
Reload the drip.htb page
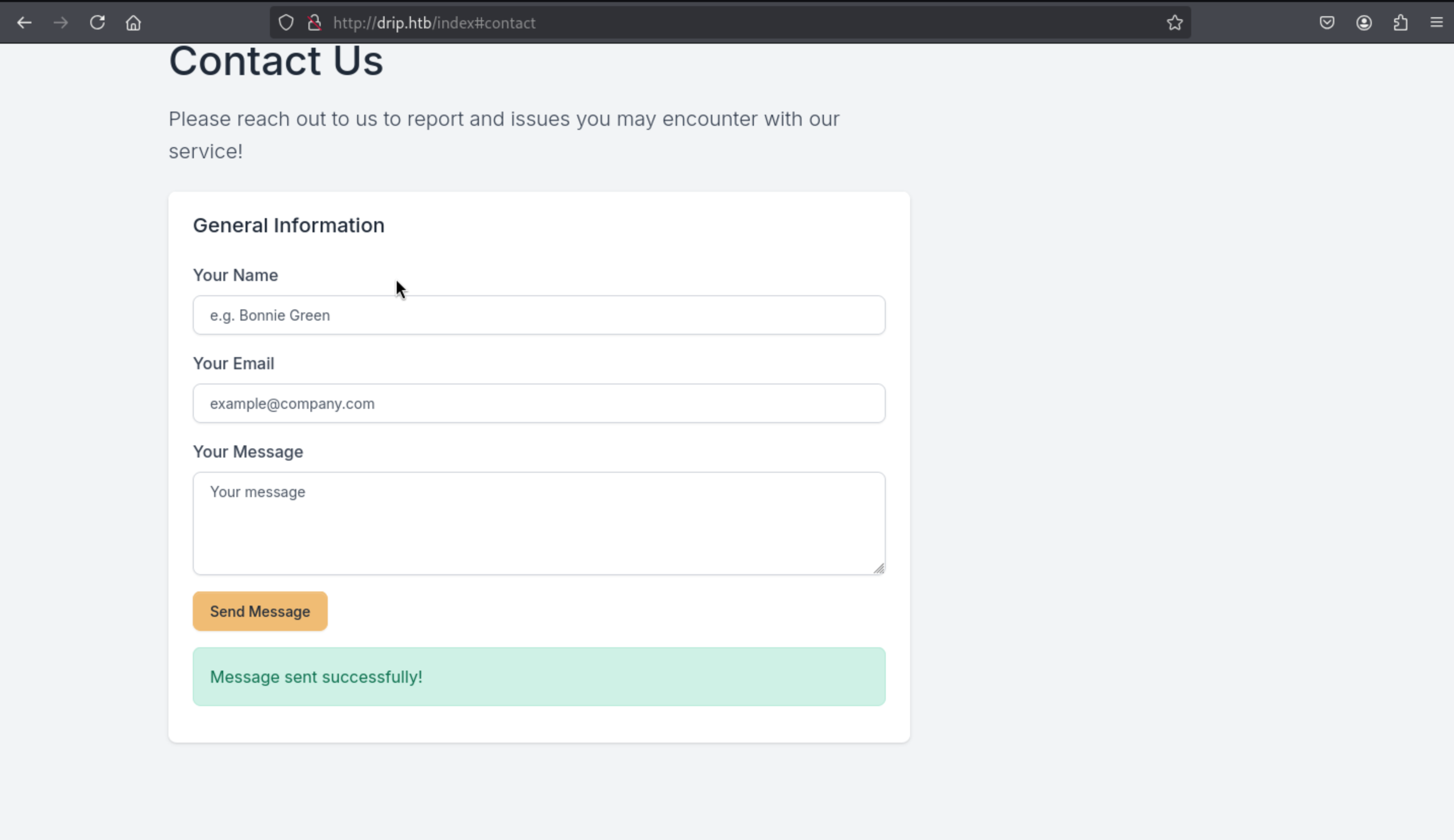click(x=97, y=23)
